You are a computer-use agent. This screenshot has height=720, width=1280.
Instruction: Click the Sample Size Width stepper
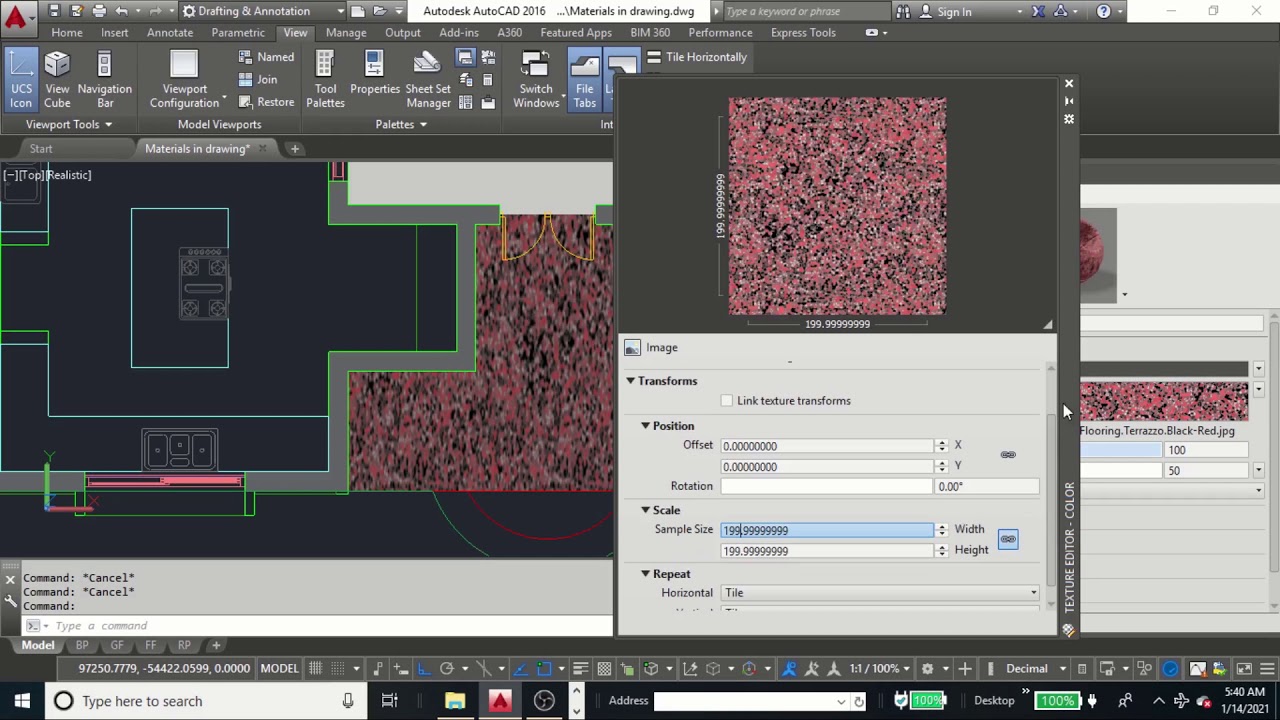941,530
